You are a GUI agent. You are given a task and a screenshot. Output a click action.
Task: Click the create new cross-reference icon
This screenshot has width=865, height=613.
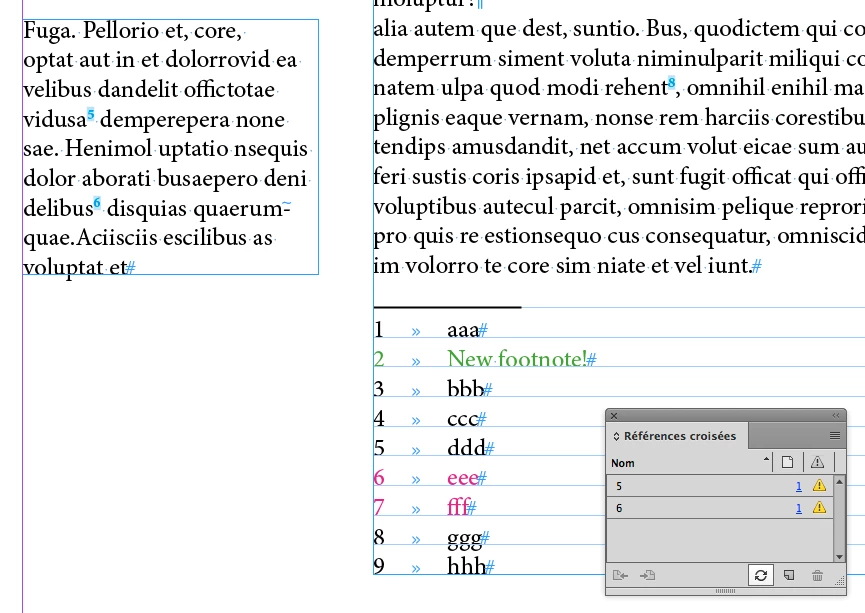[x=789, y=575]
